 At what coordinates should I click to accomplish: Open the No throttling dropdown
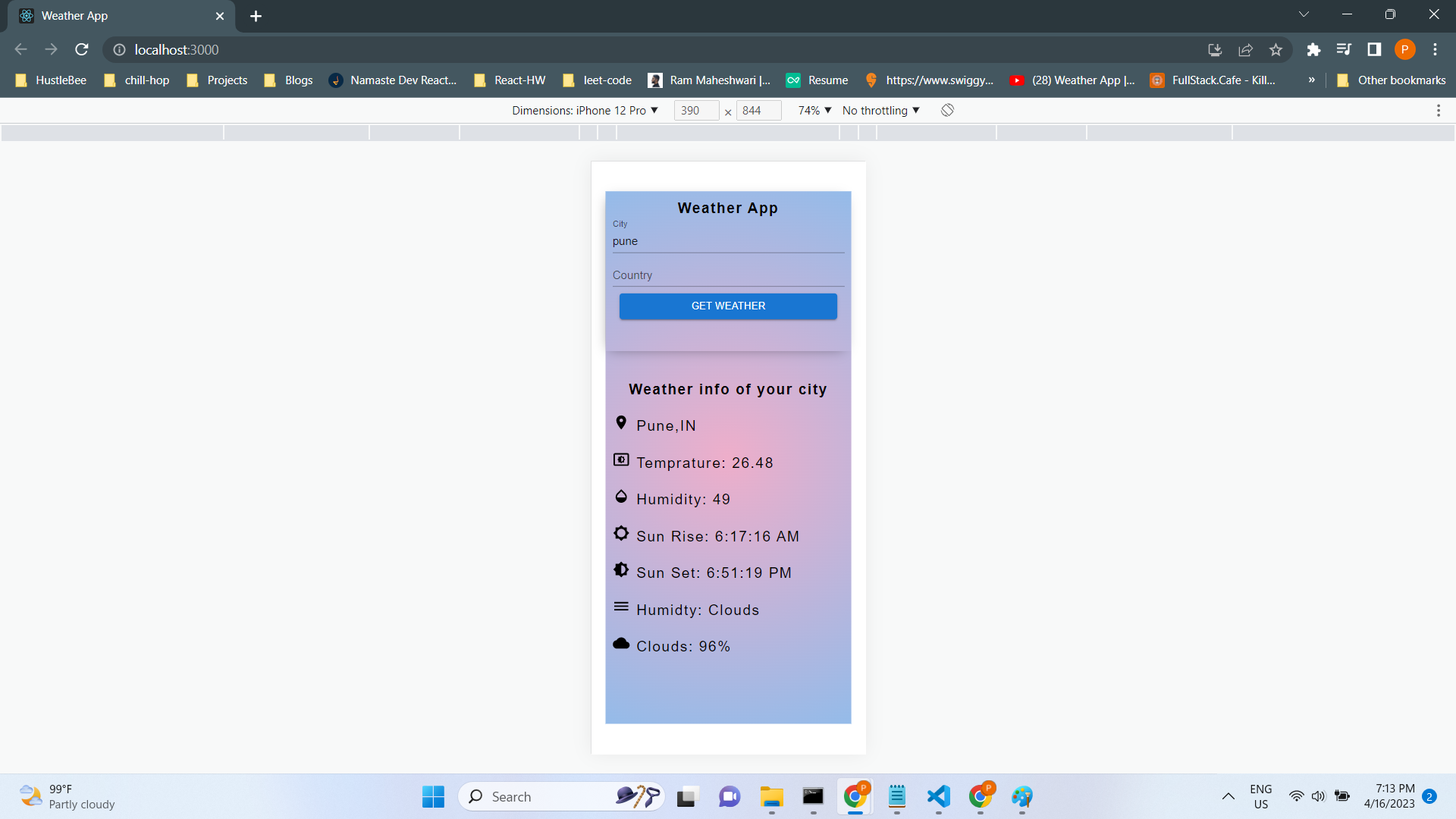coord(880,110)
